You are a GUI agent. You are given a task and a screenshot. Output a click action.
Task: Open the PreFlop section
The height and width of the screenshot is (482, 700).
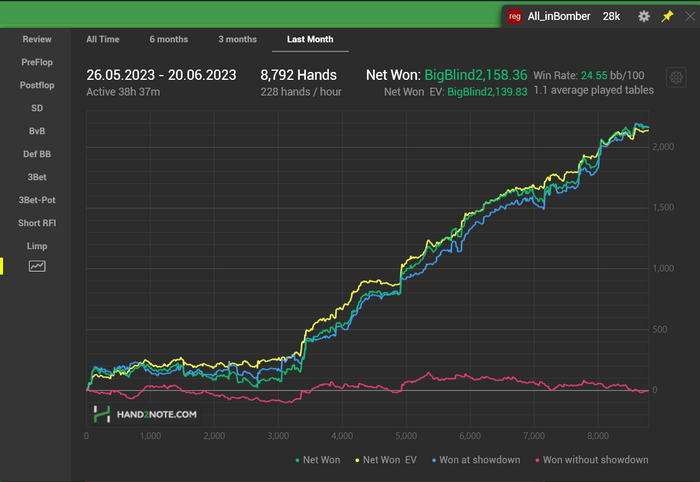click(x=37, y=62)
